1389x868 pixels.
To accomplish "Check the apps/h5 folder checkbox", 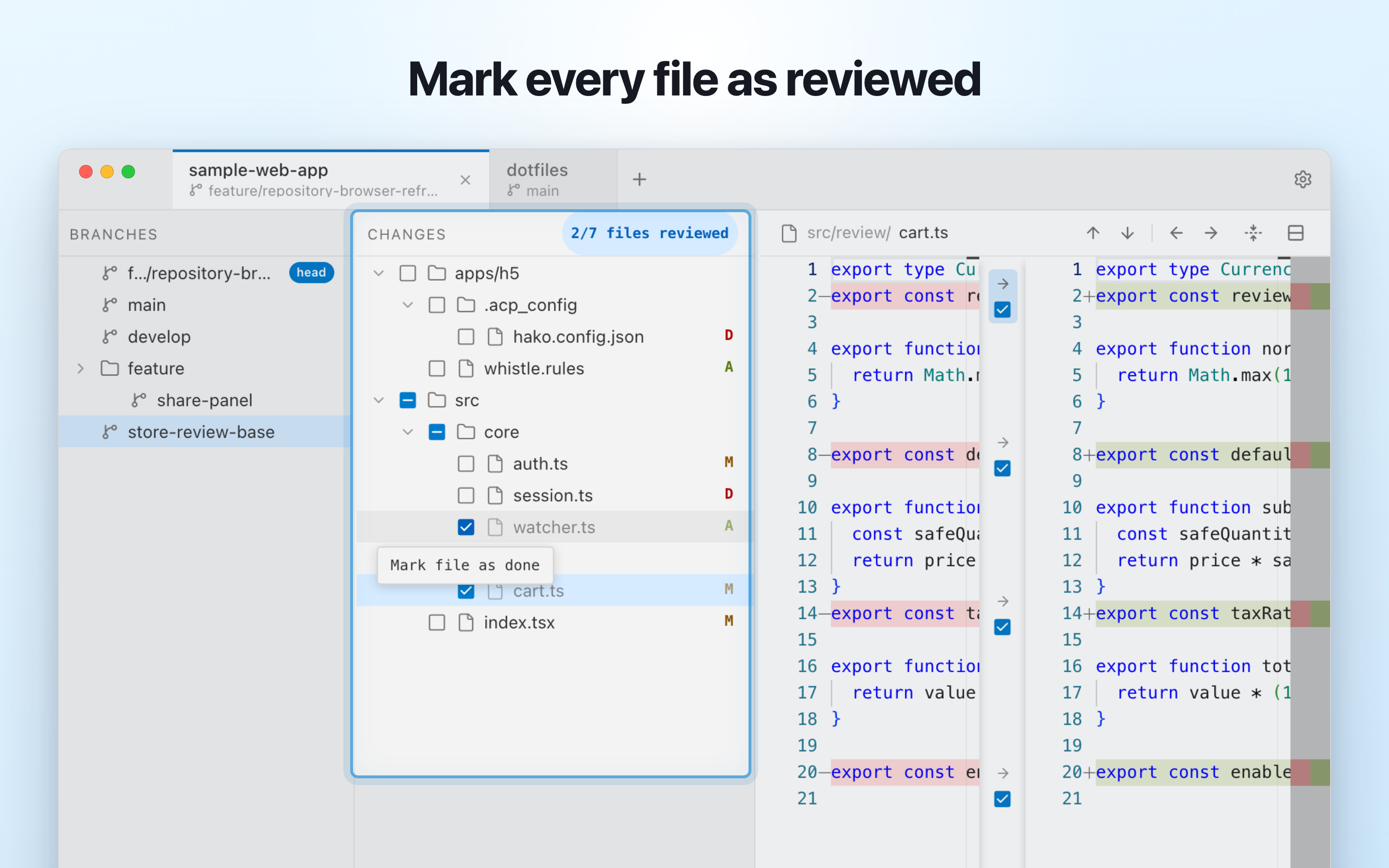I will point(408,273).
